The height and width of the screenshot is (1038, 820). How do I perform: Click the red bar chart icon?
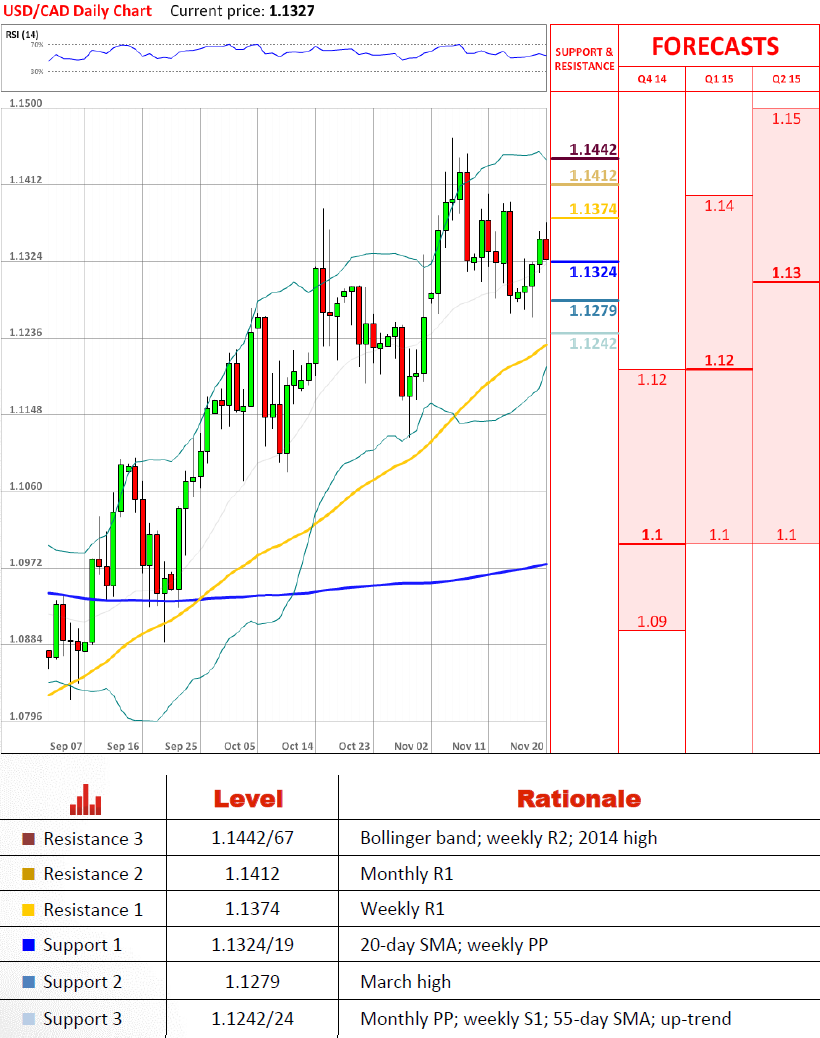[85, 800]
